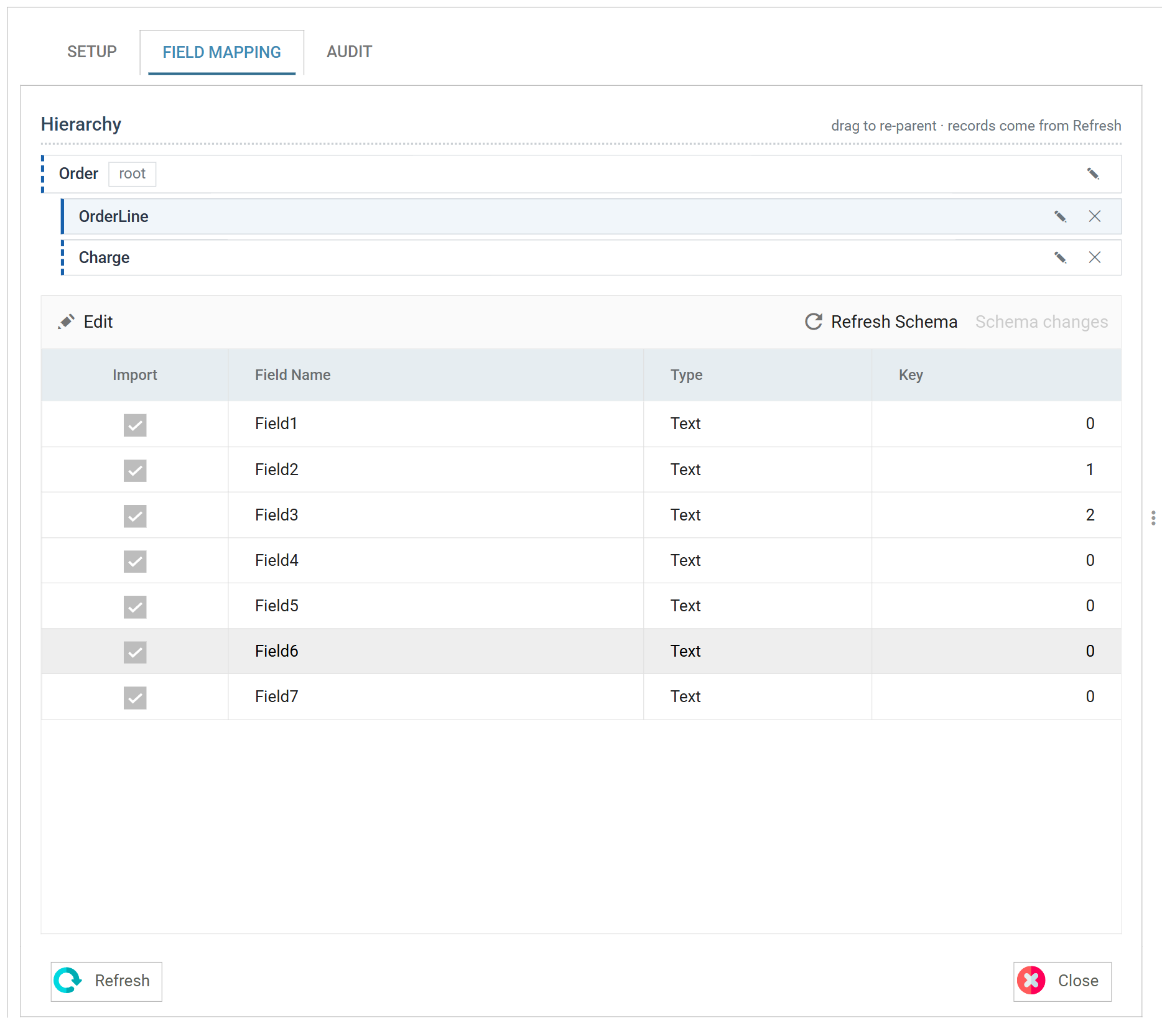Click the three-dot handle on right edge

(x=1153, y=518)
